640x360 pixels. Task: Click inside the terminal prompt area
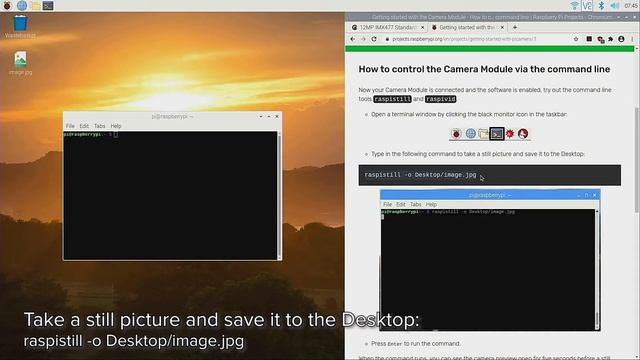coord(170,195)
